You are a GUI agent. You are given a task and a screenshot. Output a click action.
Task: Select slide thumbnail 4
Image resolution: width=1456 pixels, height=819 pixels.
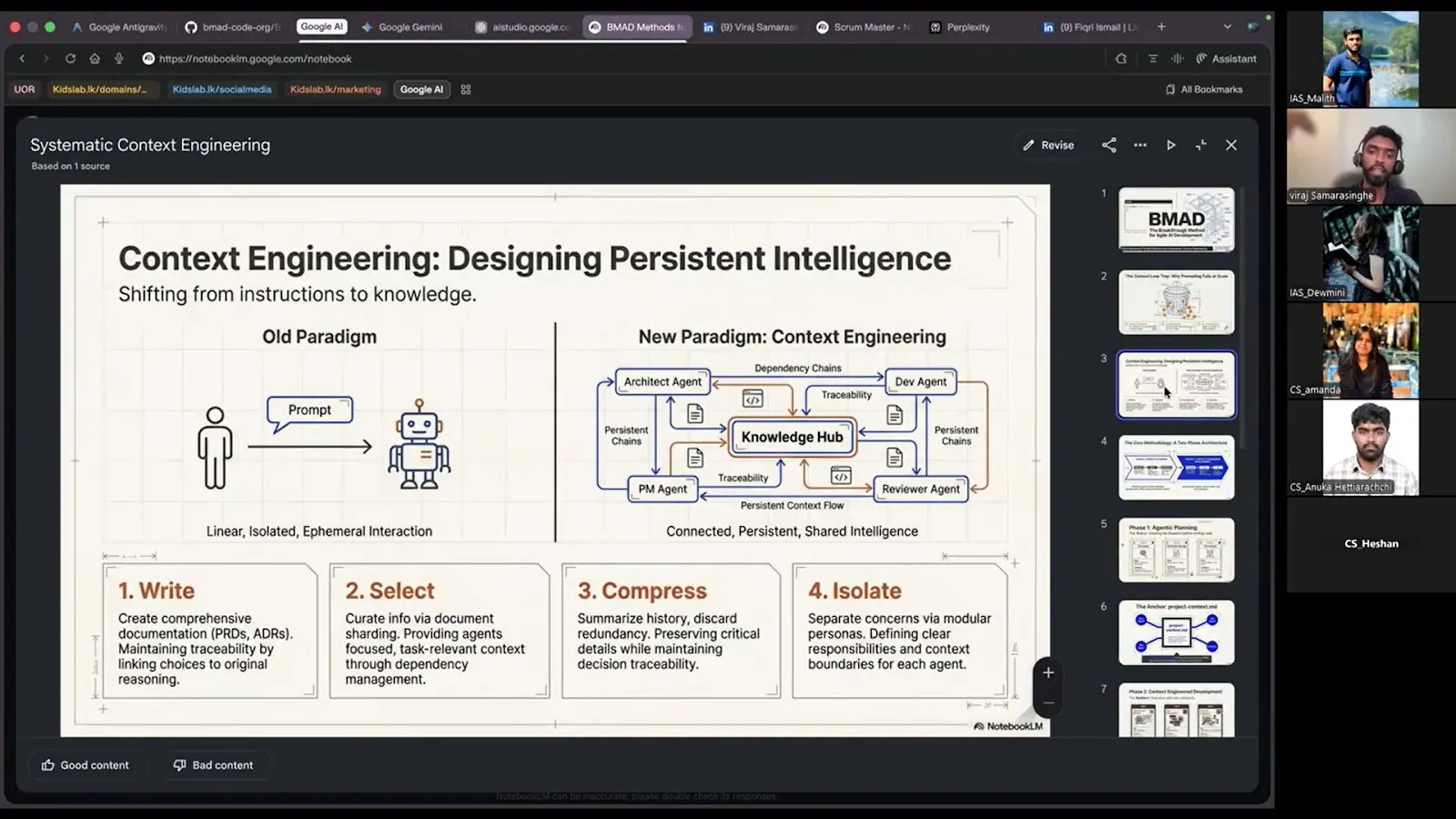pyautogui.click(x=1176, y=468)
